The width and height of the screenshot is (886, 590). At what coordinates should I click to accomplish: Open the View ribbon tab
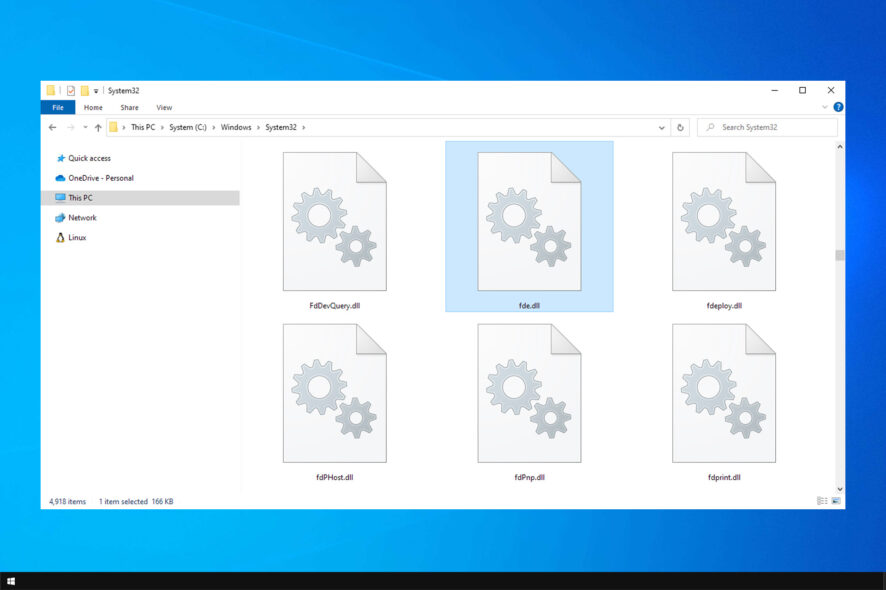point(164,107)
